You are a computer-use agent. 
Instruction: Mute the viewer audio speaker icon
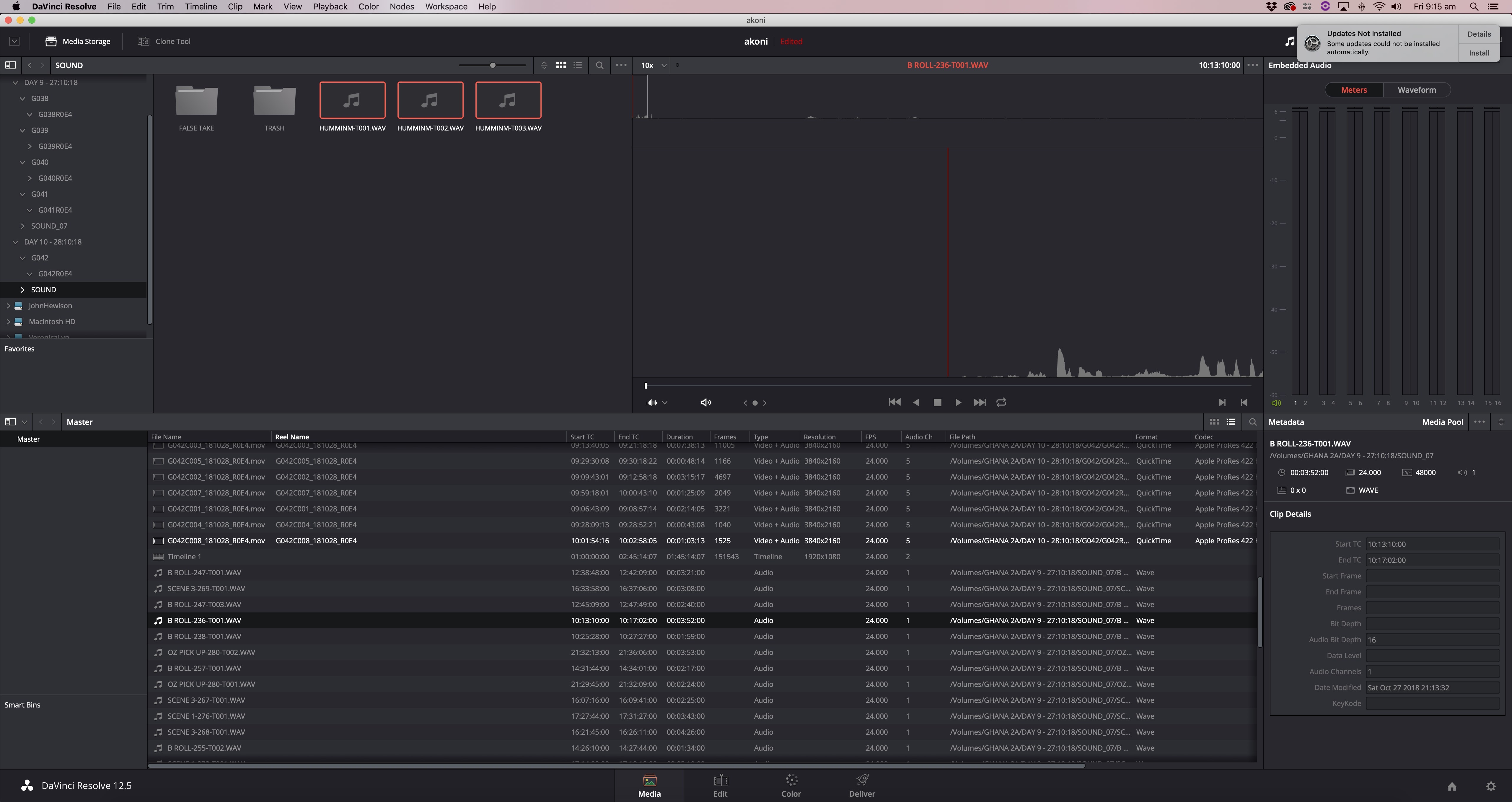(x=706, y=402)
